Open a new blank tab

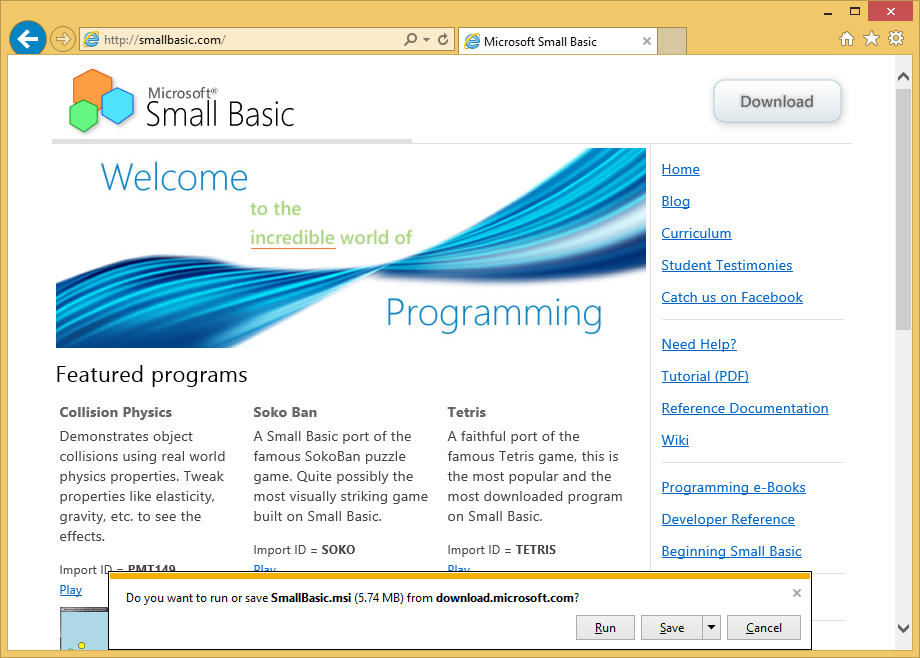pyautogui.click(x=672, y=41)
